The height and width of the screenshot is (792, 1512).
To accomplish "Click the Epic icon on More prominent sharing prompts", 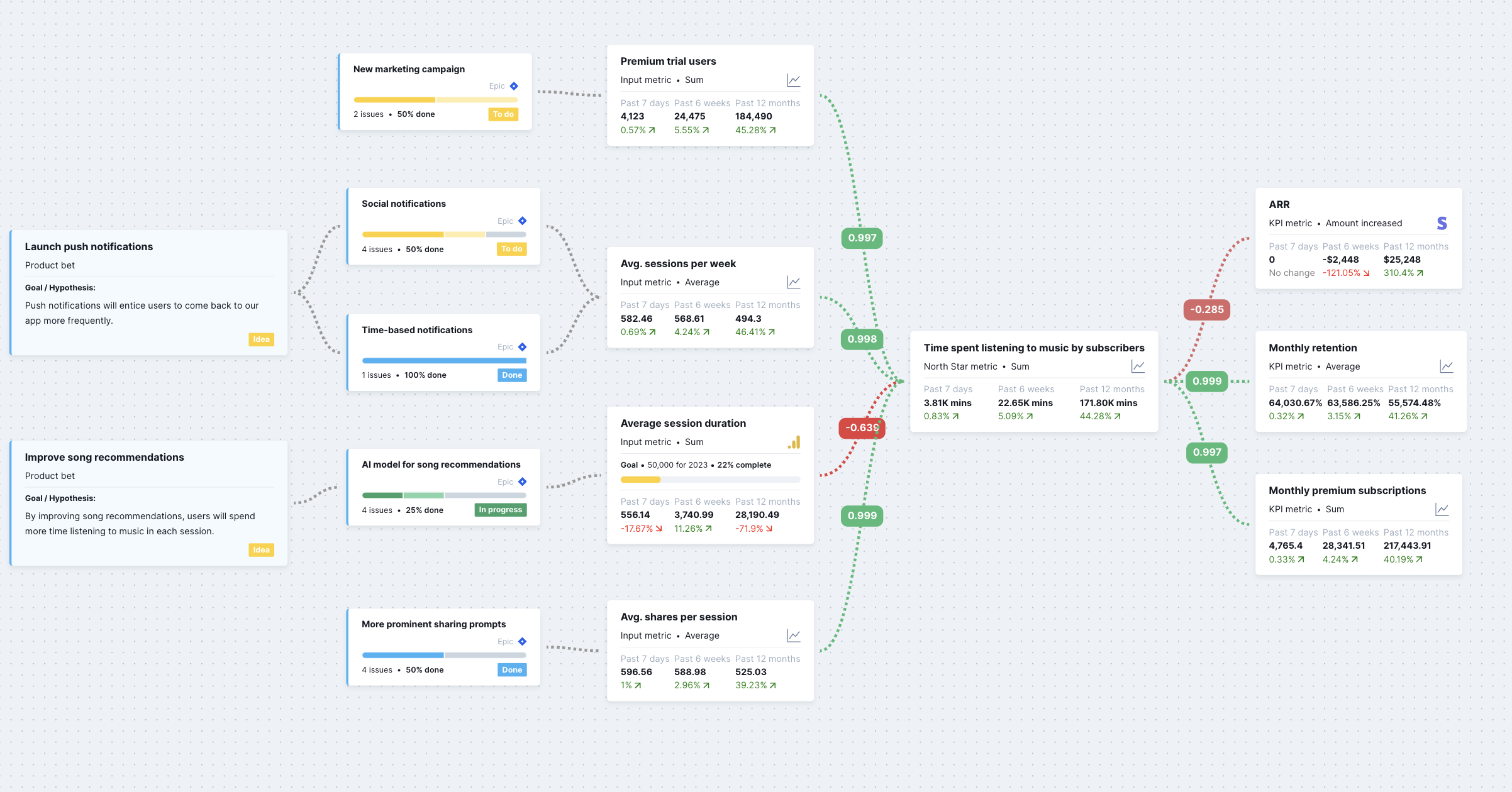I will pyautogui.click(x=522, y=641).
